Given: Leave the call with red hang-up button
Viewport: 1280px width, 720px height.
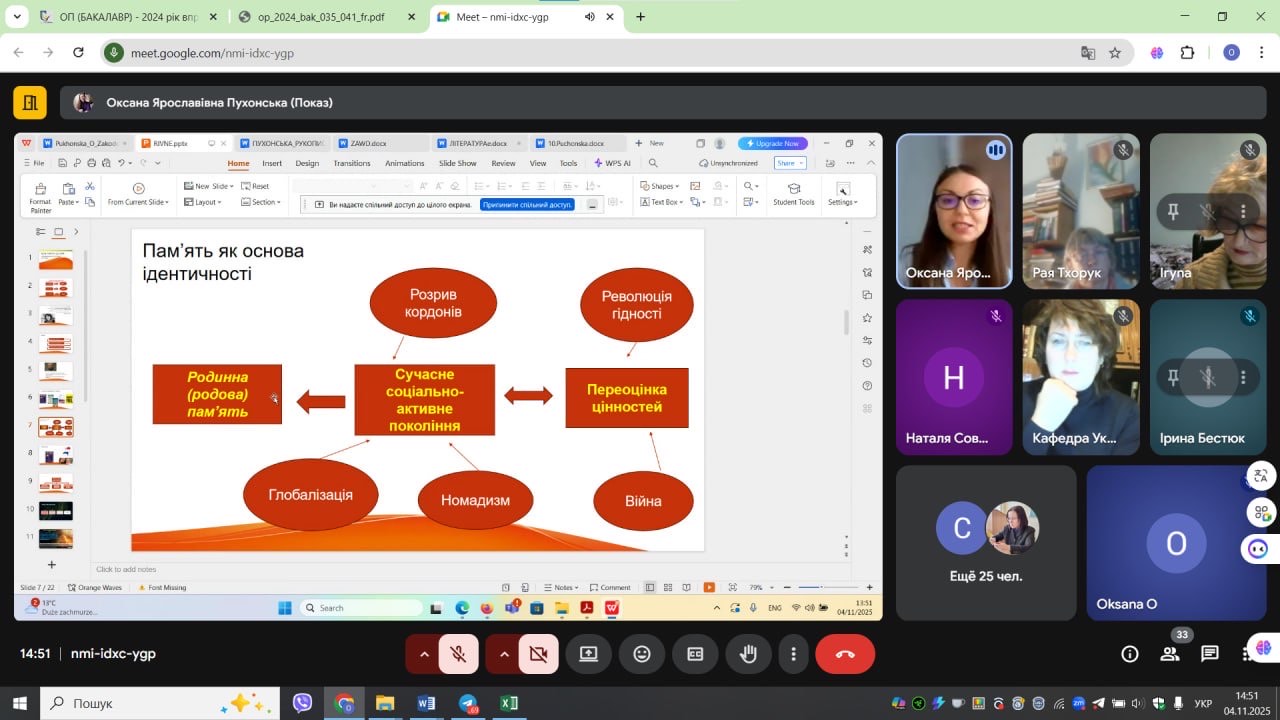Looking at the screenshot, I should click(845, 654).
